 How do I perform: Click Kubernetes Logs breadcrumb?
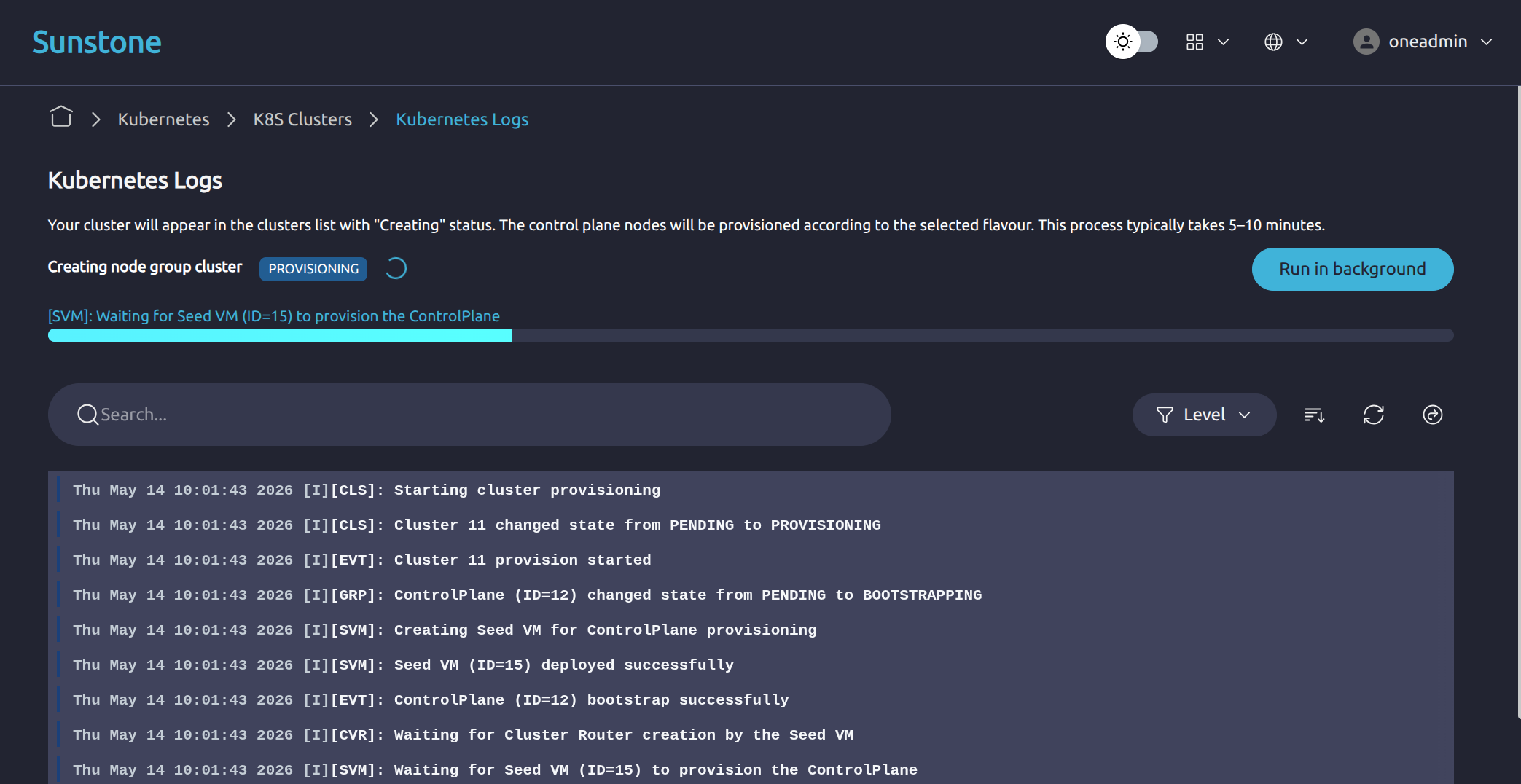[x=462, y=119]
